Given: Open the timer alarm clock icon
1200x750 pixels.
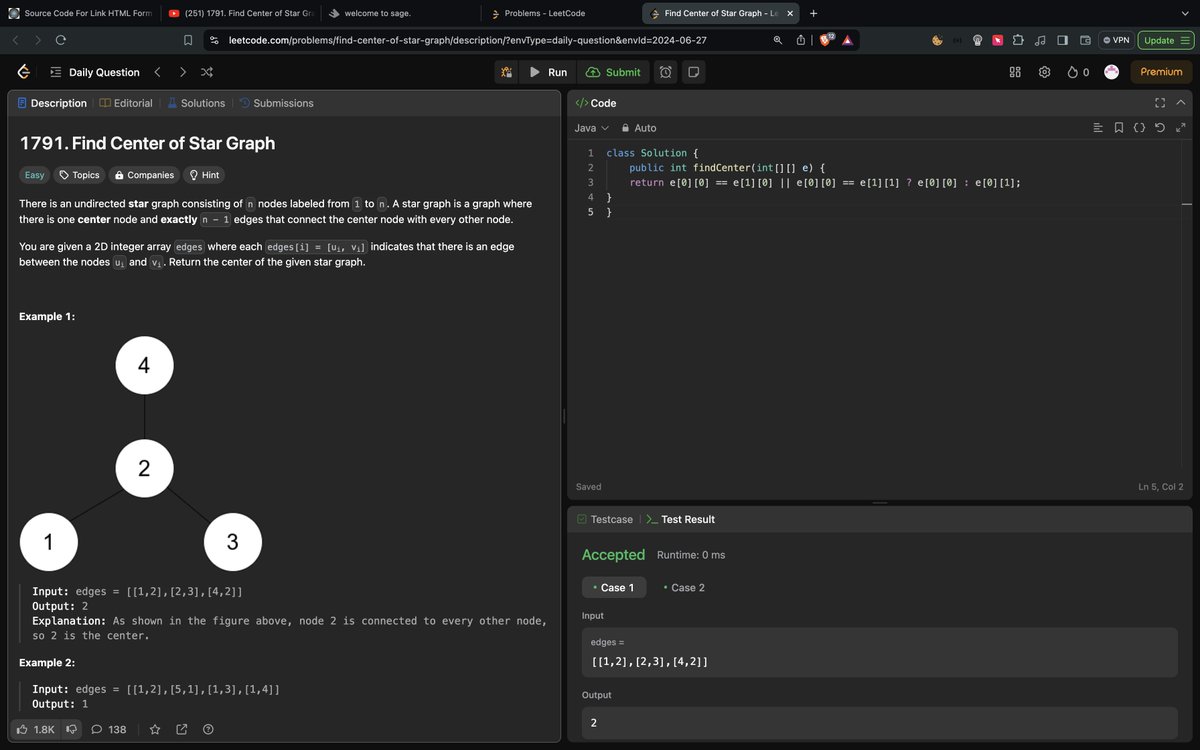Looking at the screenshot, I should 666,72.
